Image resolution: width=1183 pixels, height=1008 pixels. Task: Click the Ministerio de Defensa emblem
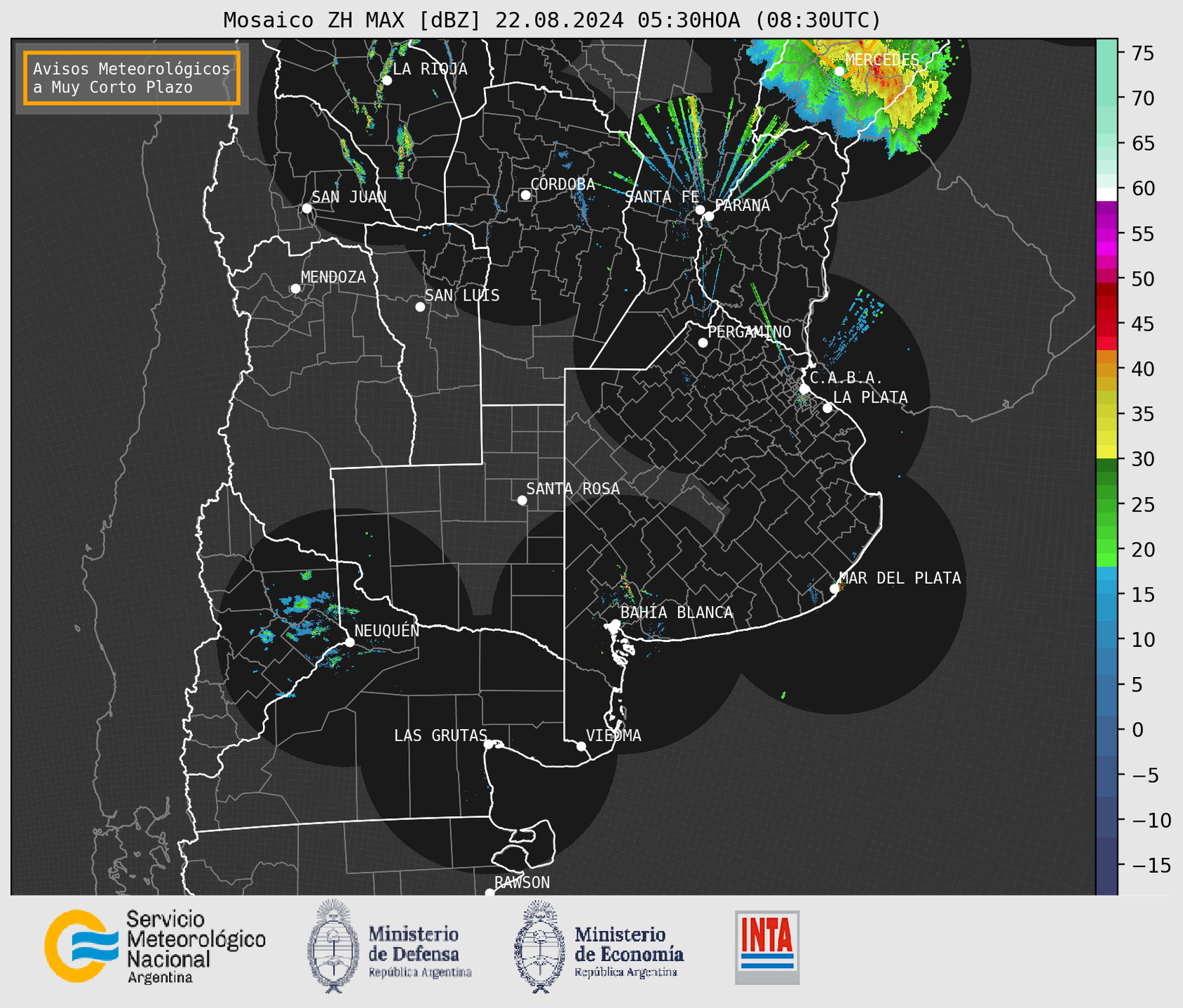[332, 946]
